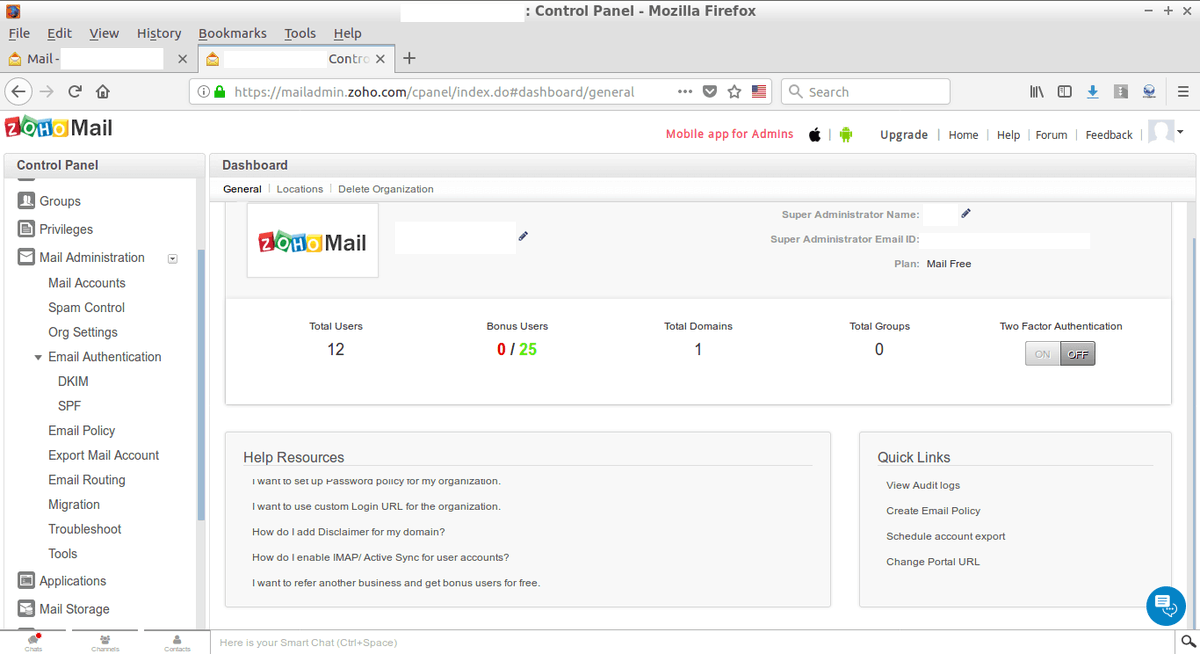
Task: Open the Firefox File menu
Action: click(x=19, y=33)
